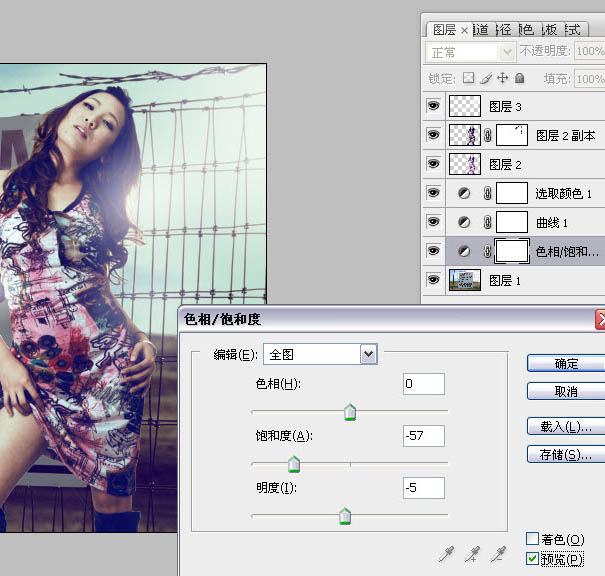
Task: Click the add-to-sample eyedropper icon
Action: pyautogui.click(x=471, y=553)
